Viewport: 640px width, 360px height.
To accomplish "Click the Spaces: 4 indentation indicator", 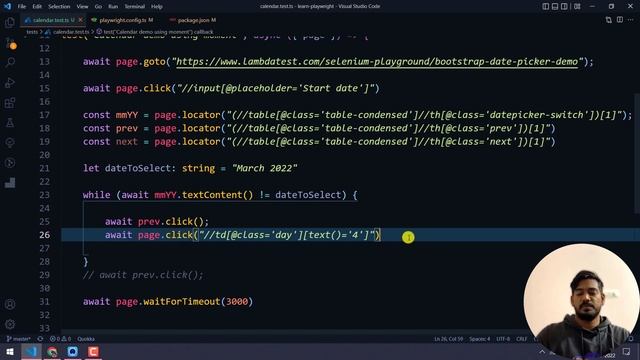I will point(479,339).
